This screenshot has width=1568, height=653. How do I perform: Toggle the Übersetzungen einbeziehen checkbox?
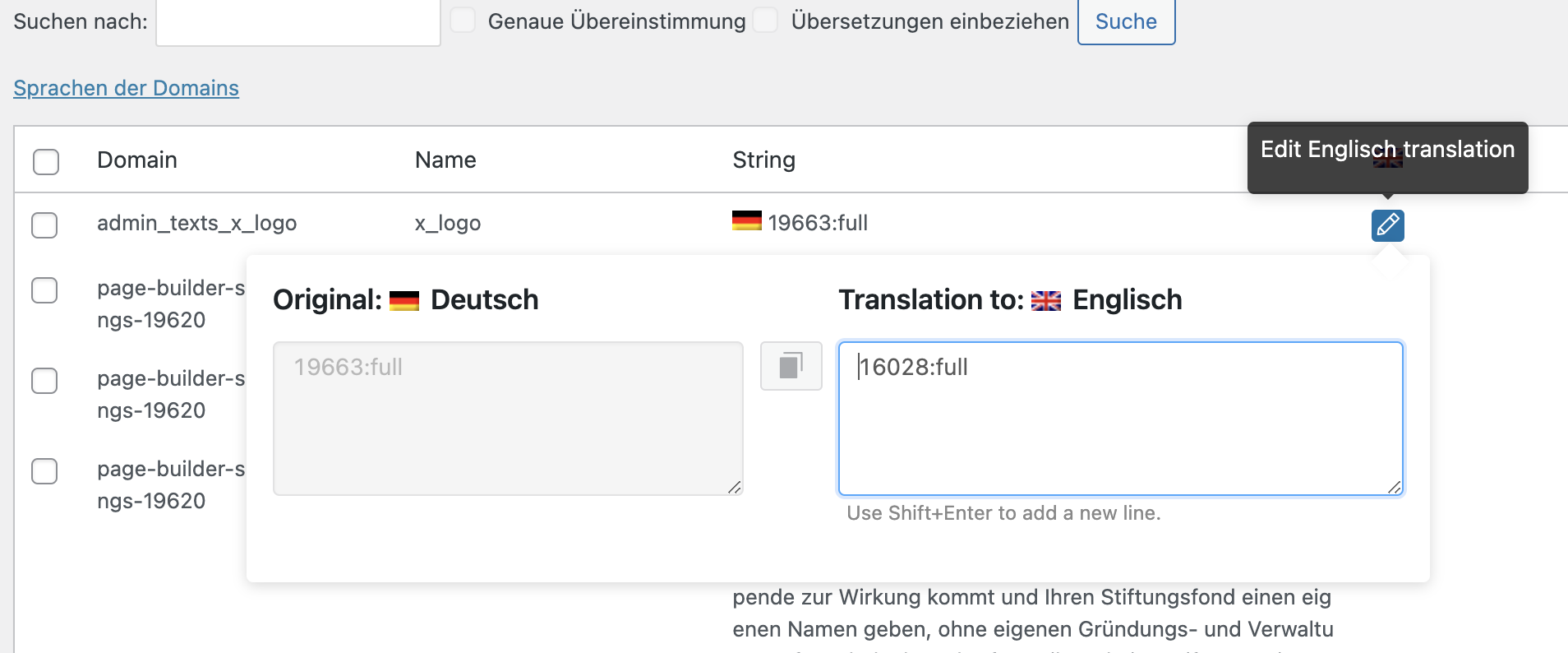click(765, 20)
